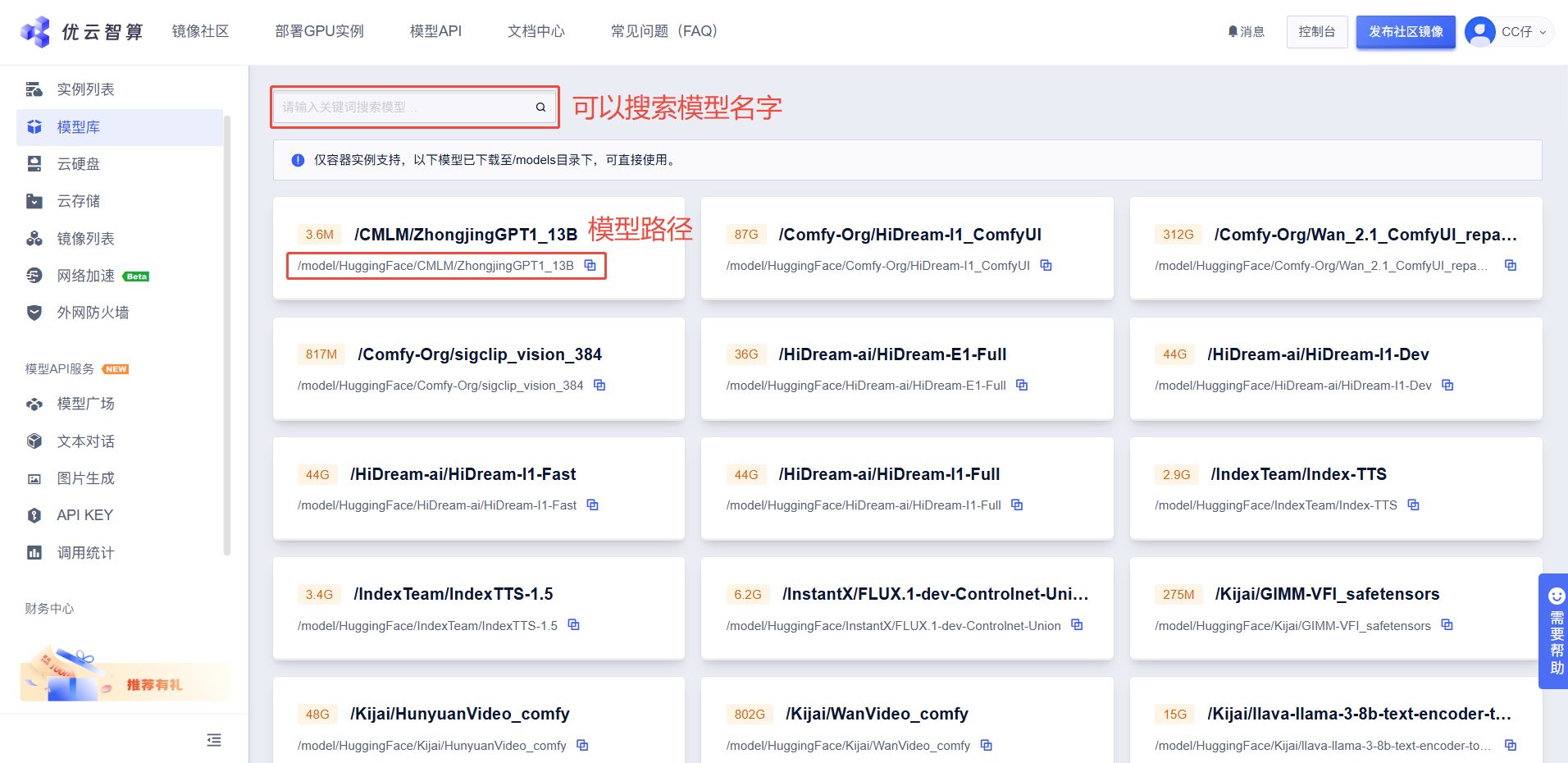1568x763 pixels.
Task: Click the 图片生成 image icon
Action: [34, 478]
